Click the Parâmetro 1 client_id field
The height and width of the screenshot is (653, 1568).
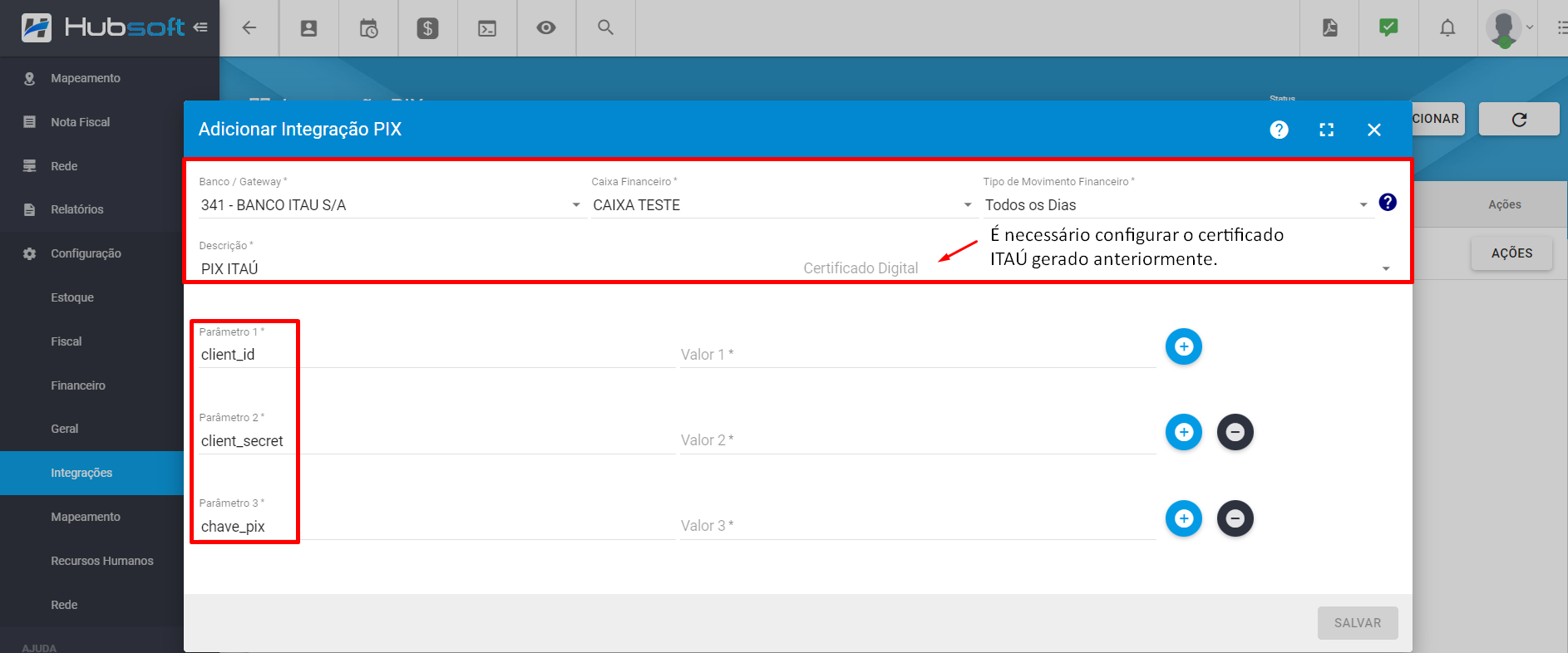click(x=436, y=355)
